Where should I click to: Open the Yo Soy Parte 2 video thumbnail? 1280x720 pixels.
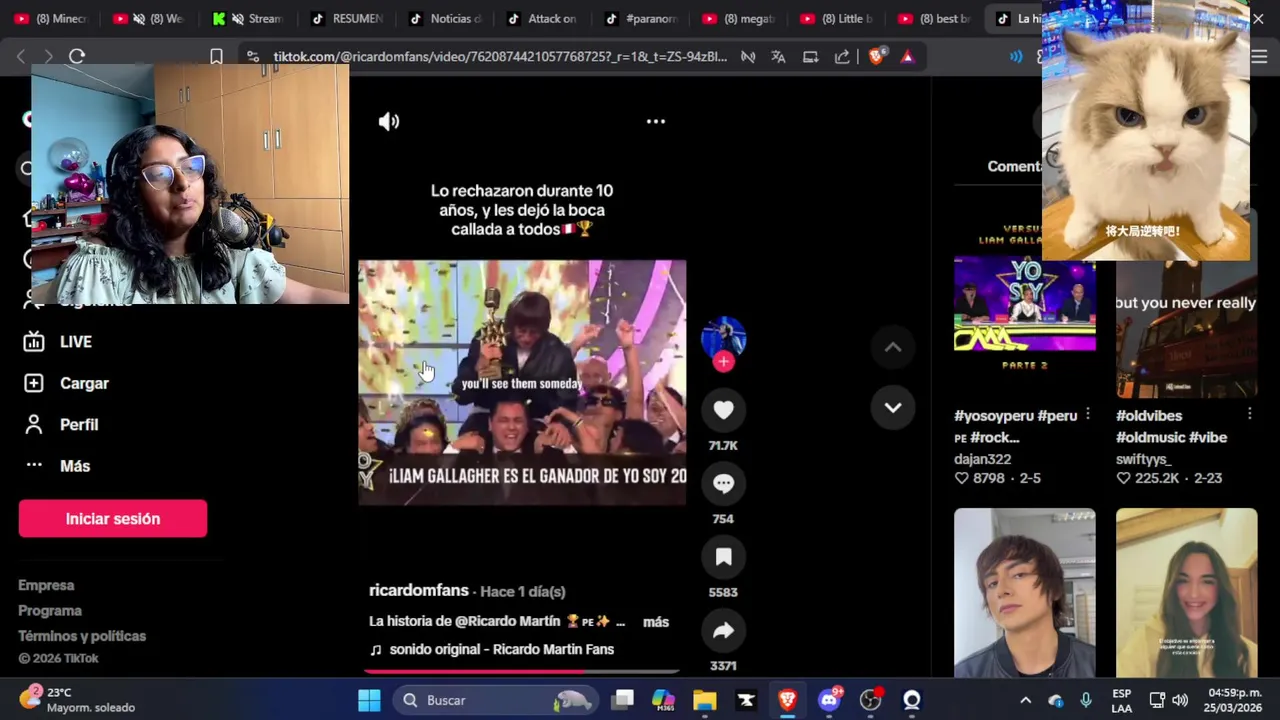(x=1024, y=303)
